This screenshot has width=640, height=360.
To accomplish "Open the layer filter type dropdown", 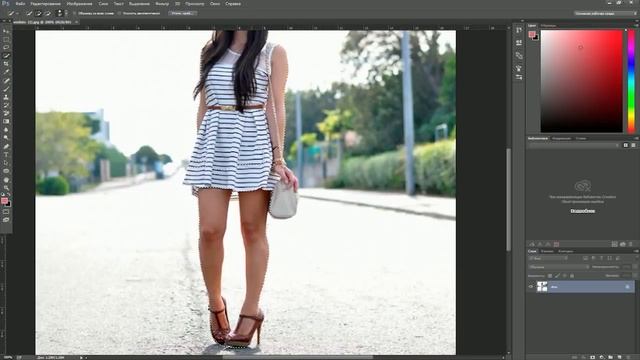I will (548, 258).
